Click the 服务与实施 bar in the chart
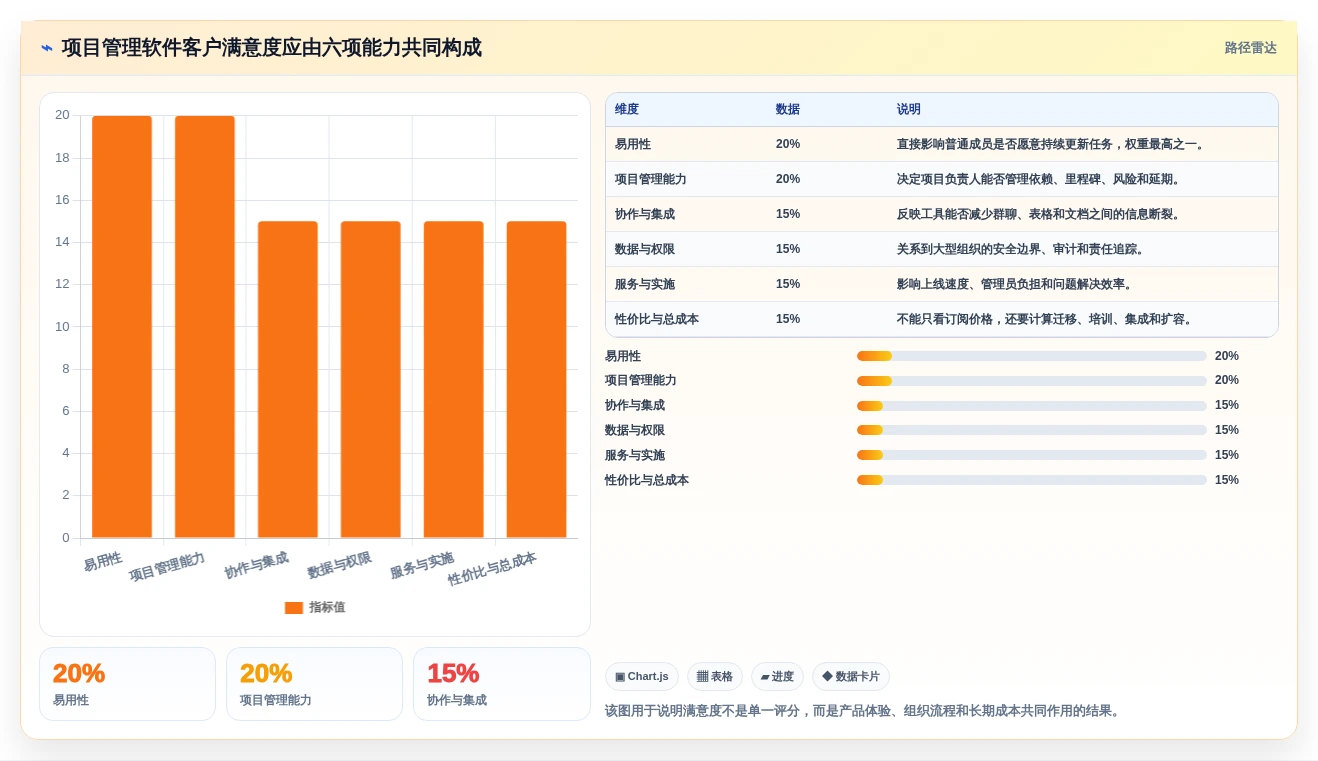This screenshot has height=761, width=1318. coord(454,380)
